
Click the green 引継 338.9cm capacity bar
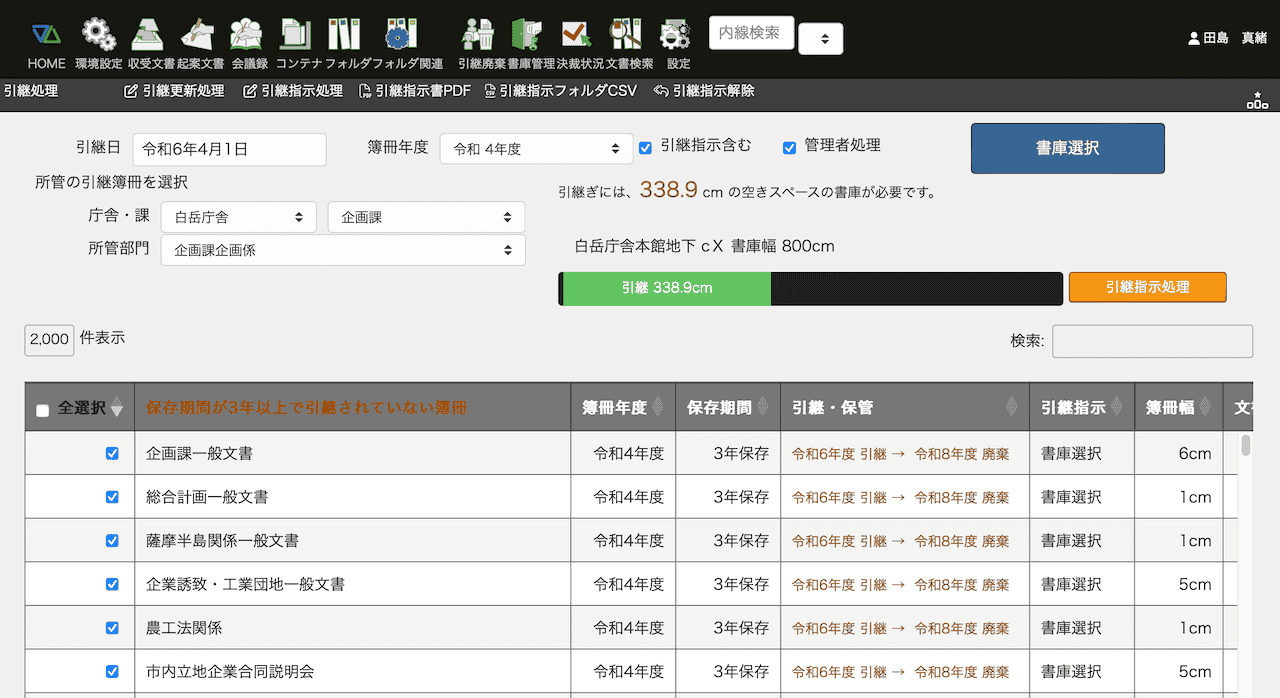(667, 288)
